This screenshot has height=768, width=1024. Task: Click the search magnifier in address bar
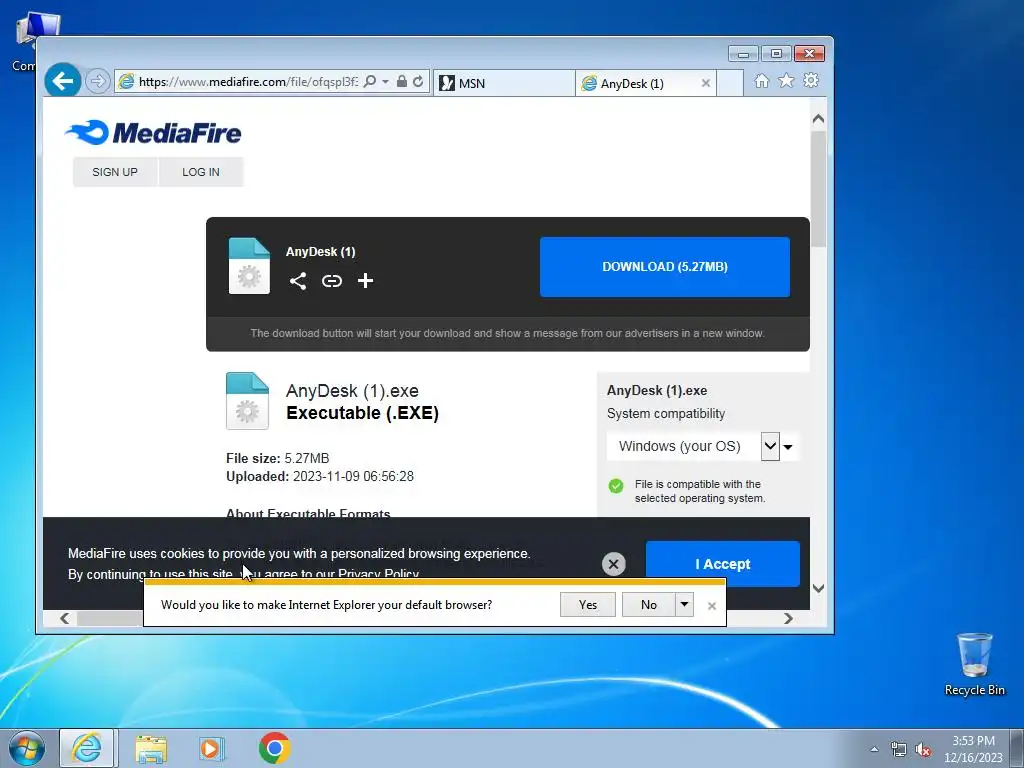point(370,82)
